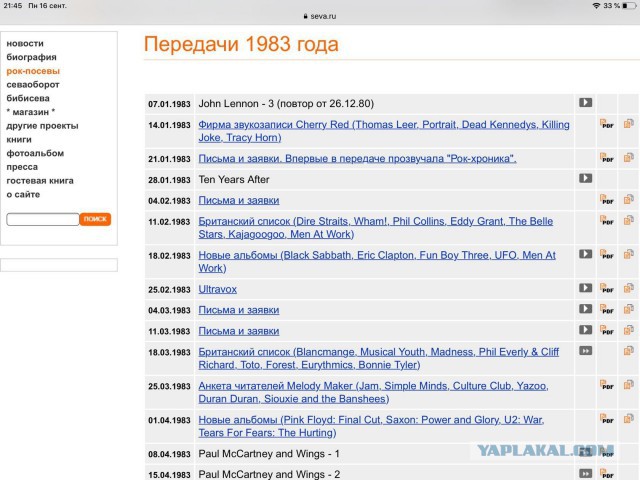Open the пресса menu item

[22, 167]
